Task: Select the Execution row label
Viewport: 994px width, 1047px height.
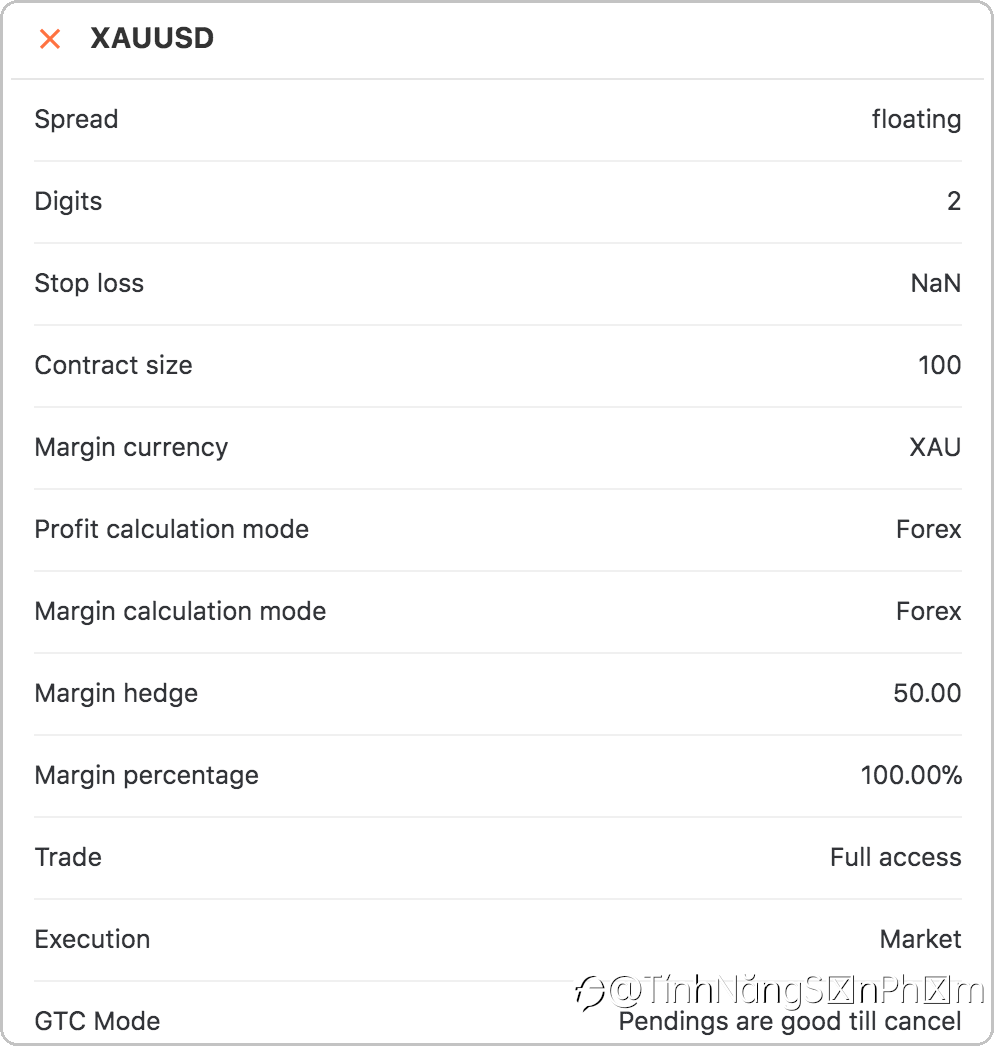Action: (x=92, y=940)
